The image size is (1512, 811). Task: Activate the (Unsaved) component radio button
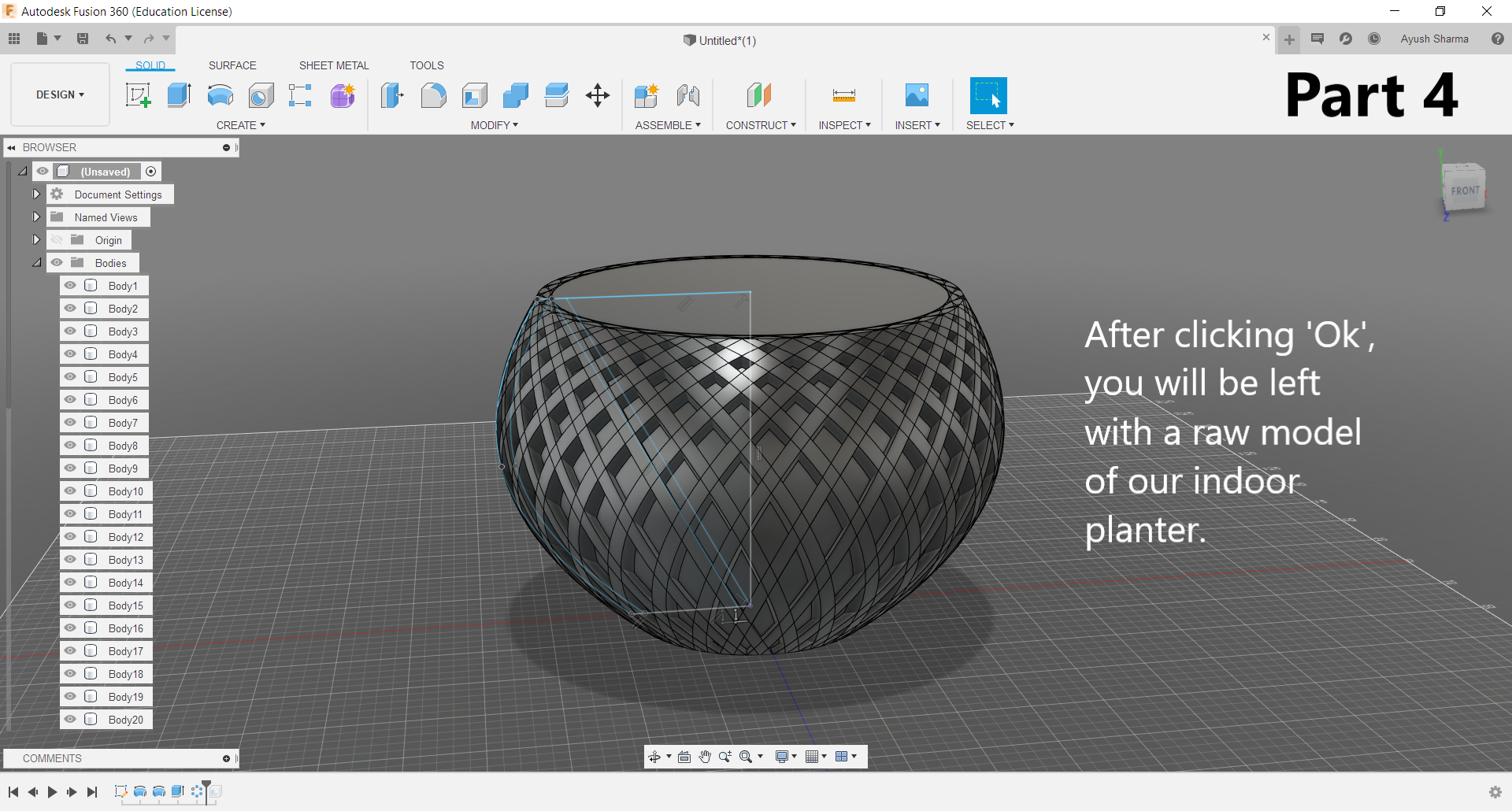(x=151, y=172)
